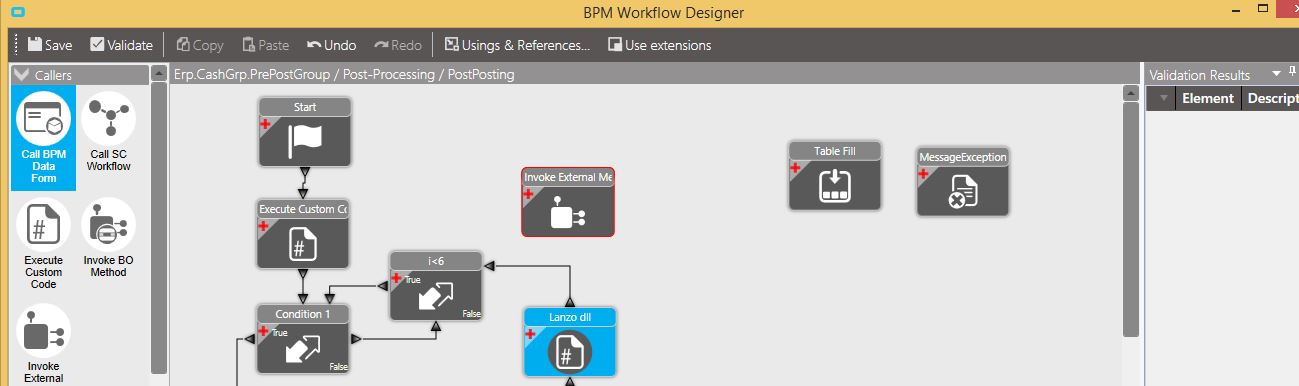
Task: Select the Lanzo dll code node
Action: (x=569, y=342)
